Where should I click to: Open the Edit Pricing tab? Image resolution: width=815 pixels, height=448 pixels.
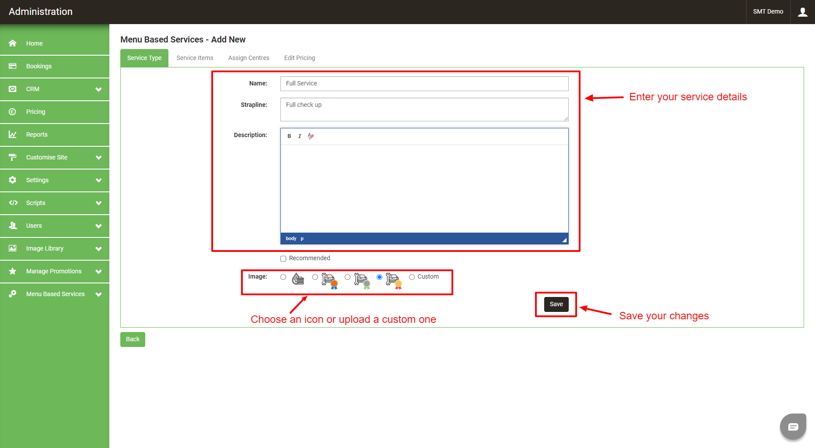[299, 58]
